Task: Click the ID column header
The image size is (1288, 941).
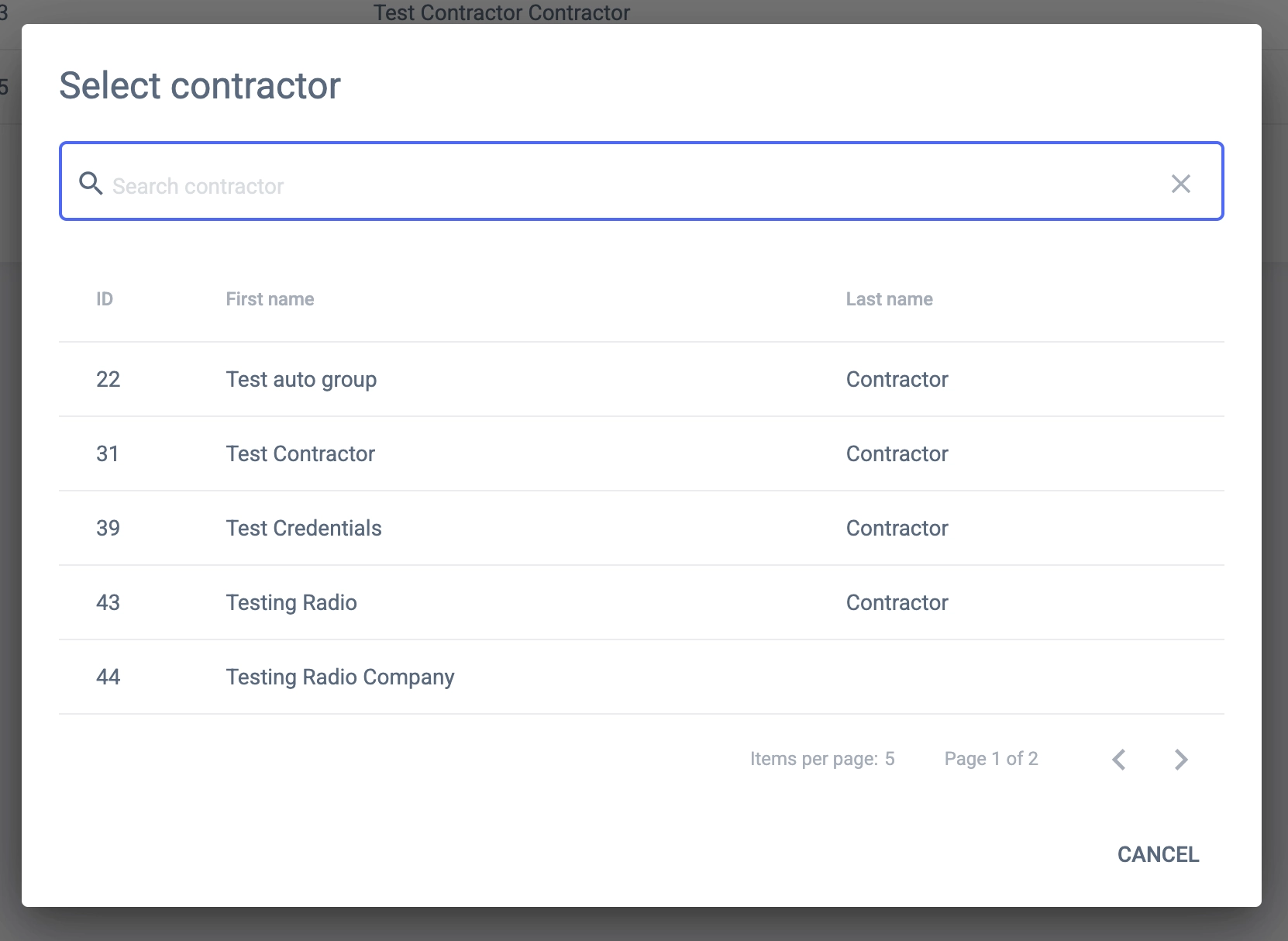Action: coord(105,299)
